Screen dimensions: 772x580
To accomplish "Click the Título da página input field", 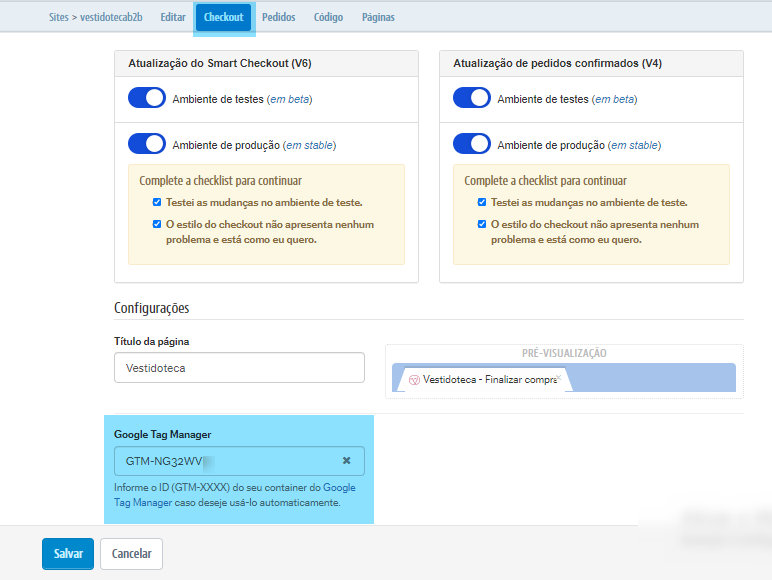I will 239,367.
